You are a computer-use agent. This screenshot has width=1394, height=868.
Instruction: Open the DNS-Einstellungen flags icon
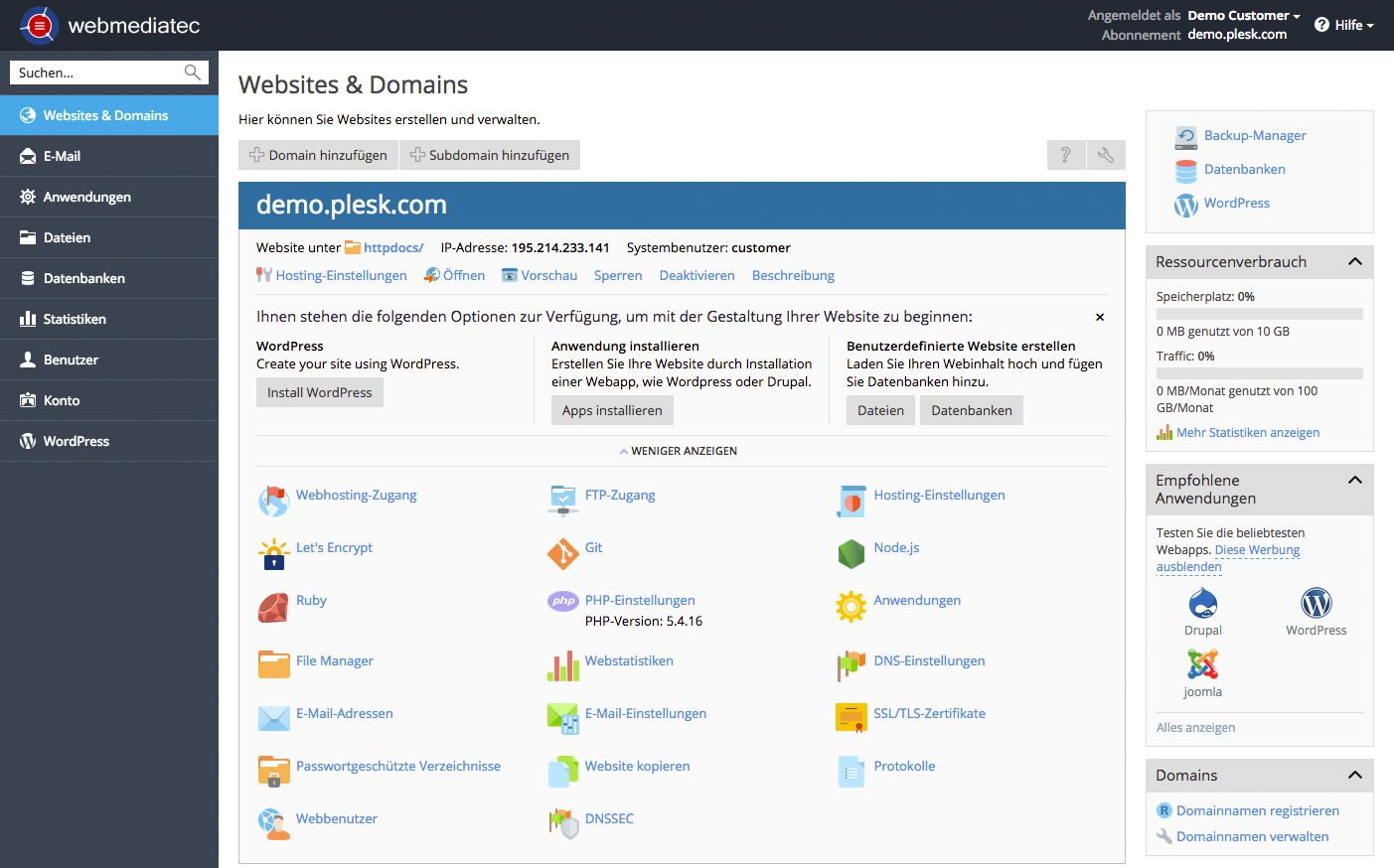tap(852, 666)
